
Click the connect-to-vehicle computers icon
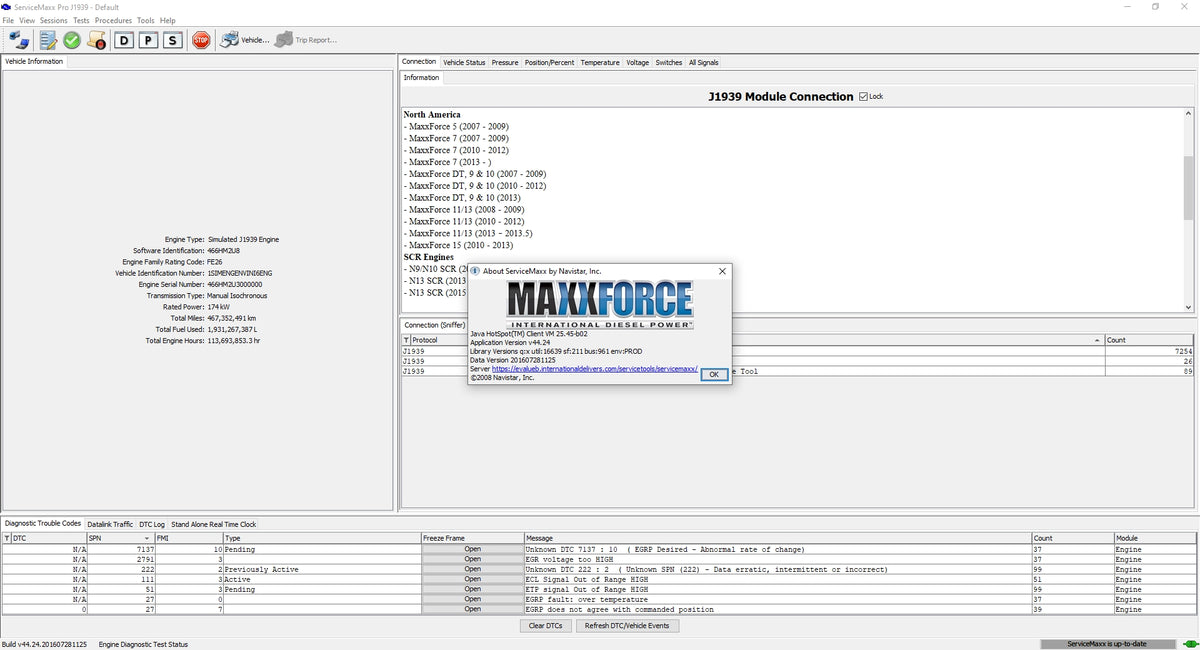point(19,40)
